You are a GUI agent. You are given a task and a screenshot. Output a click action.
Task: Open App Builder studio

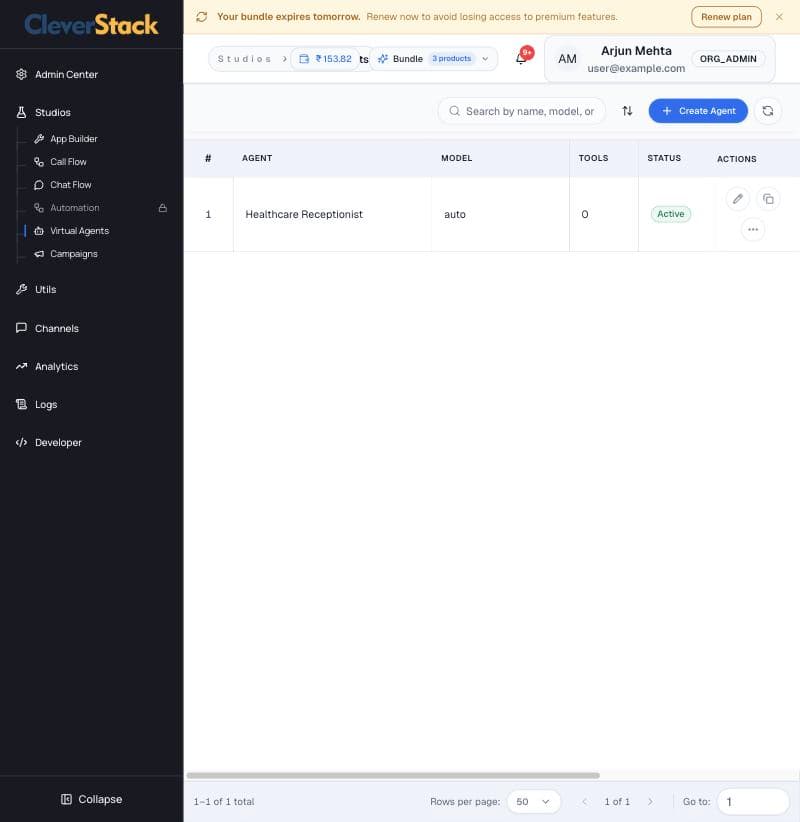73,139
